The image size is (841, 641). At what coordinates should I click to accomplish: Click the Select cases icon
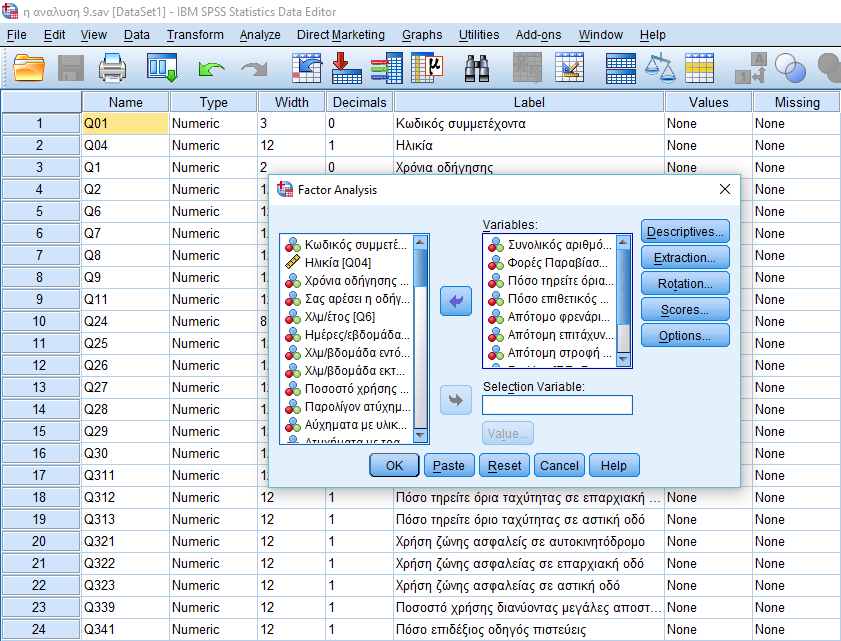tap(699, 68)
